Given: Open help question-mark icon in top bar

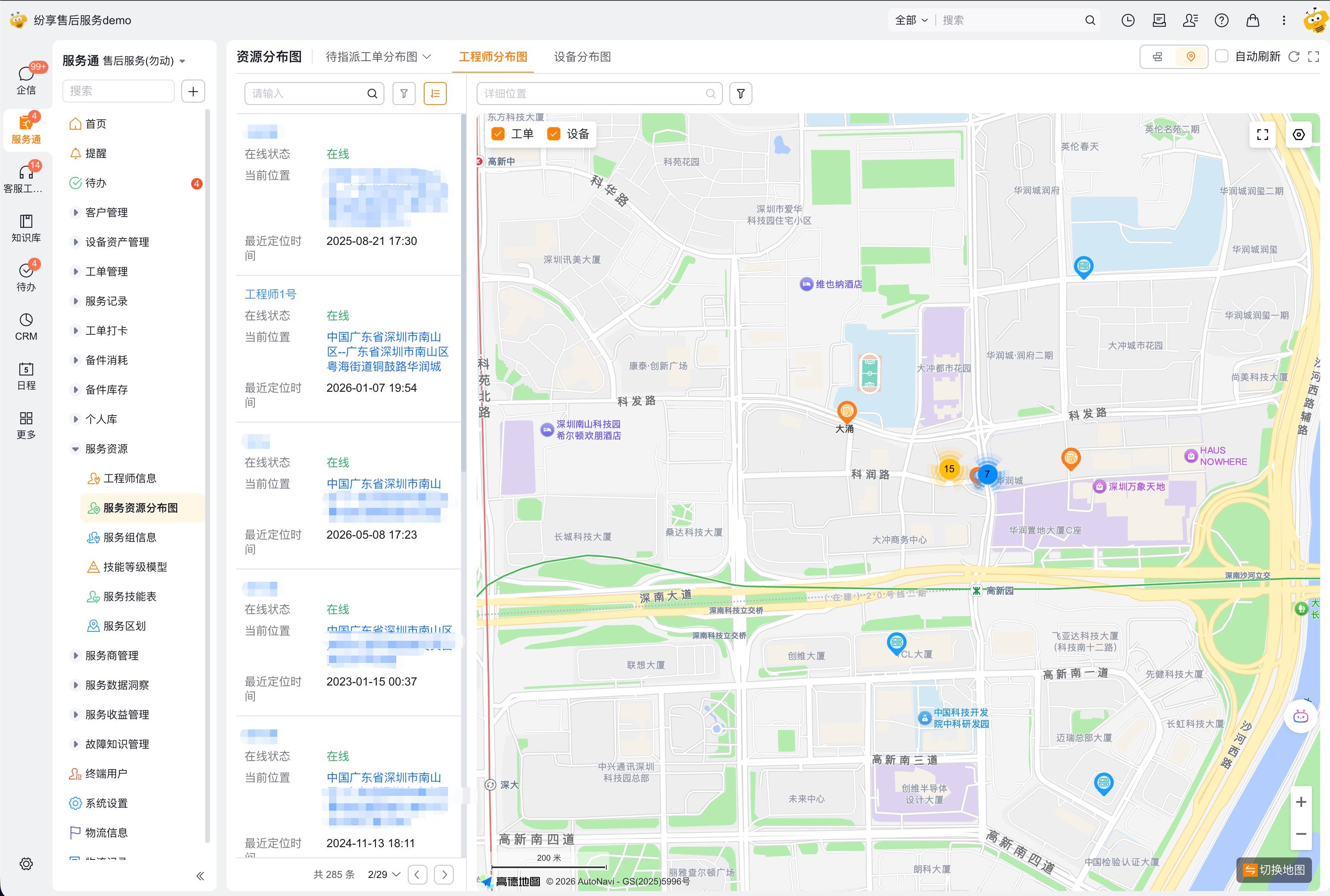Looking at the screenshot, I should pyautogui.click(x=1221, y=21).
